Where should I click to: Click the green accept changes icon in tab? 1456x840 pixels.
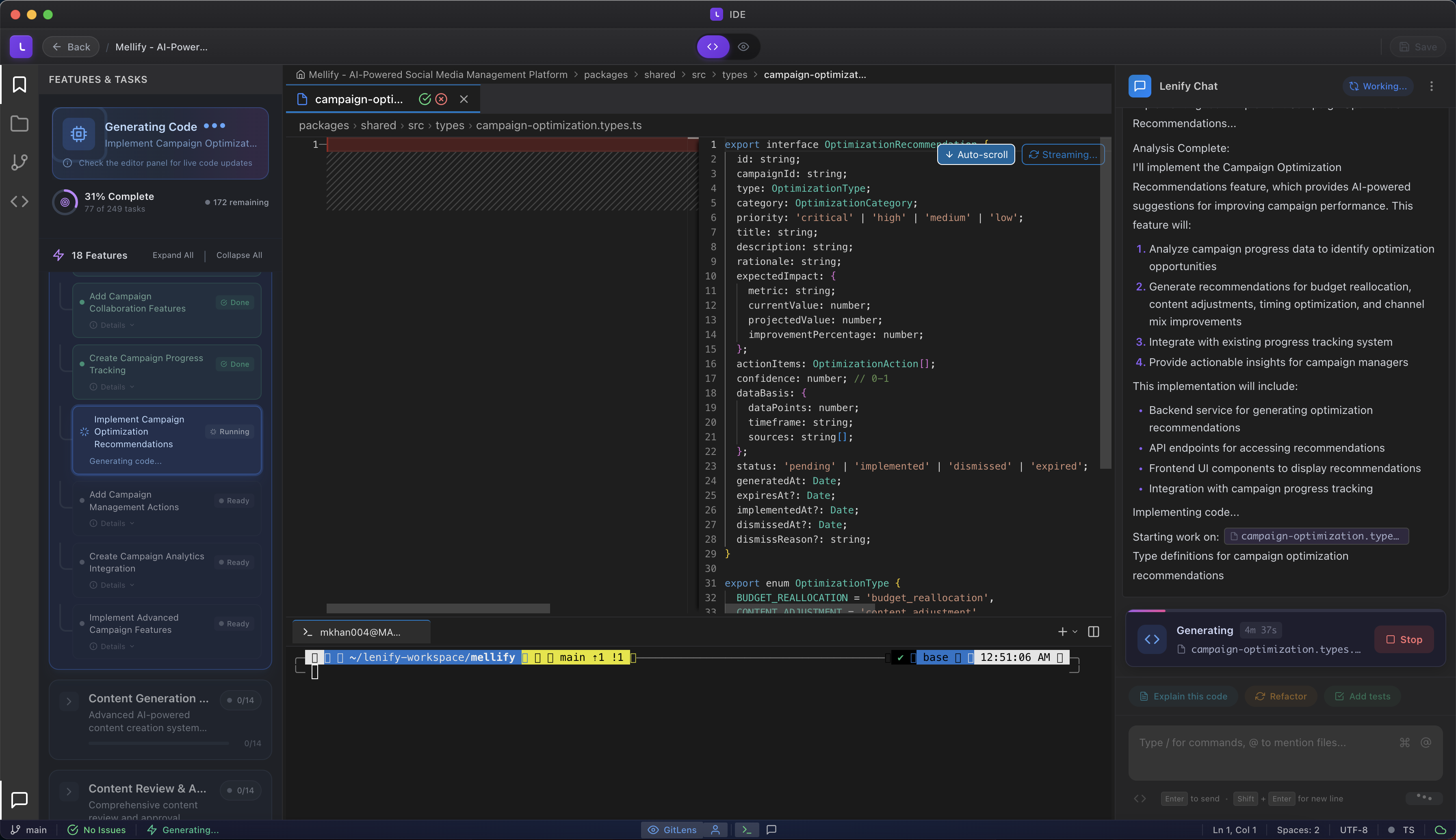(x=425, y=99)
